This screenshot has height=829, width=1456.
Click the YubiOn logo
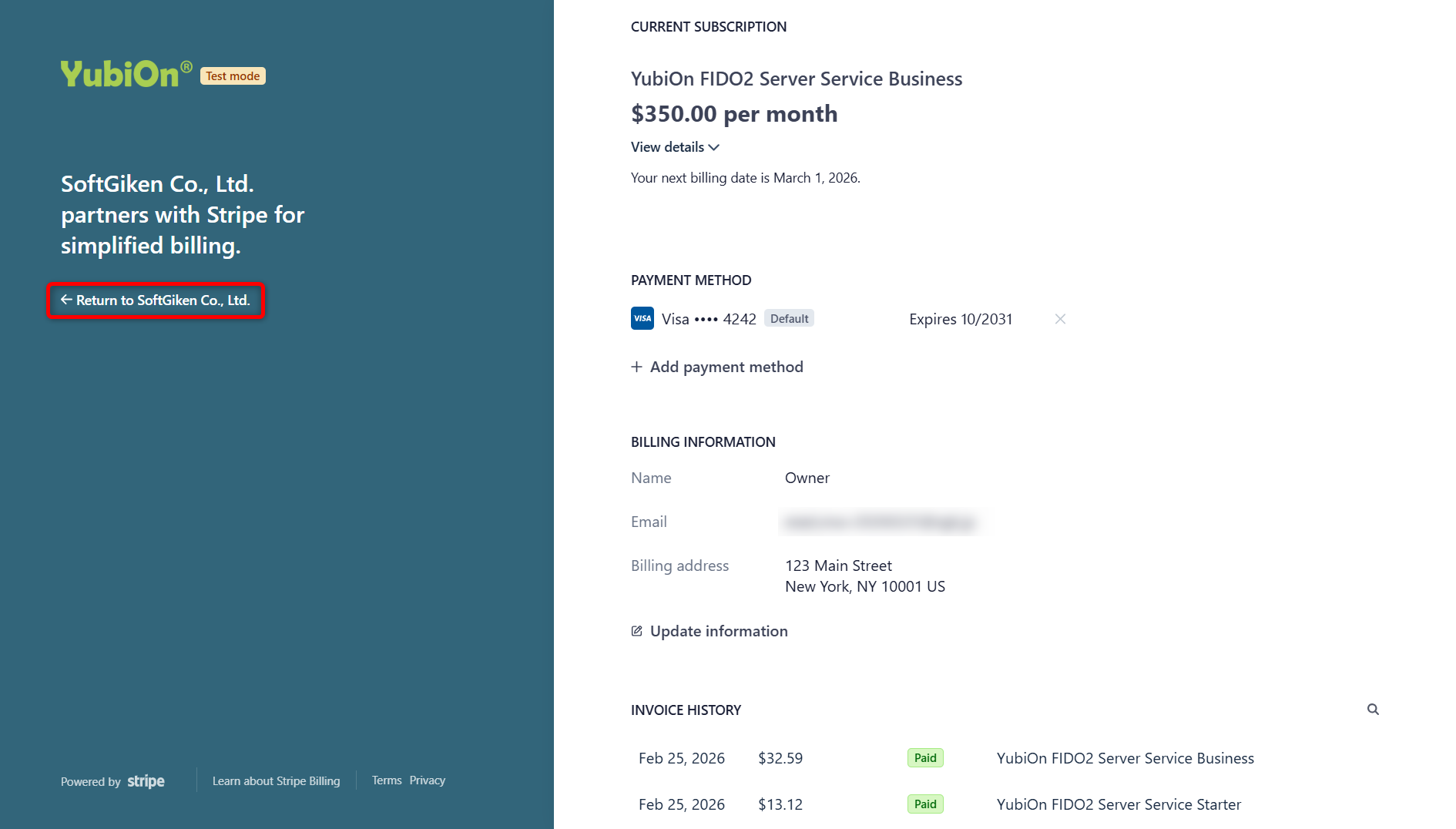click(123, 72)
